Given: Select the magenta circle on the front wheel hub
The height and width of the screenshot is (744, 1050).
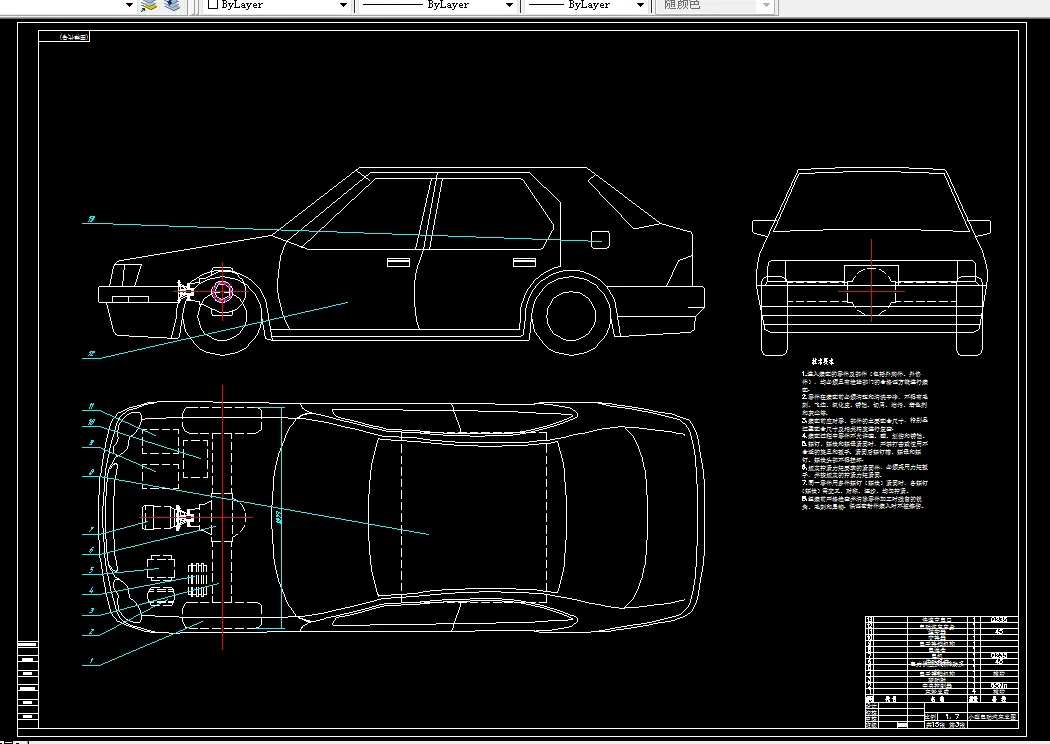Looking at the screenshot, I should tap(222, 291).
